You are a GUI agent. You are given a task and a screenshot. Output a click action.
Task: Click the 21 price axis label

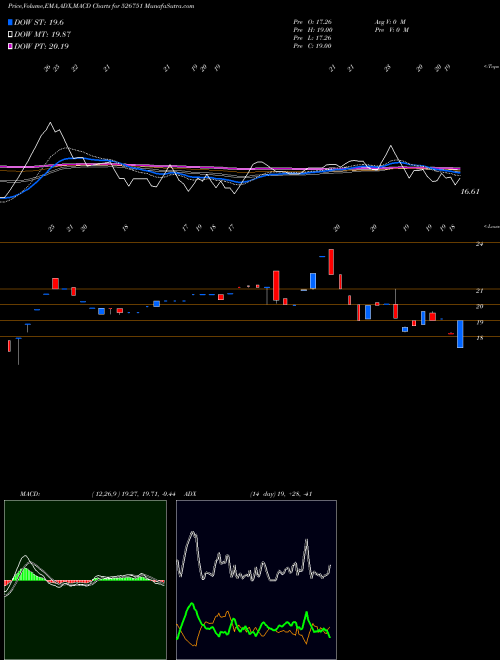coord(479,290)
